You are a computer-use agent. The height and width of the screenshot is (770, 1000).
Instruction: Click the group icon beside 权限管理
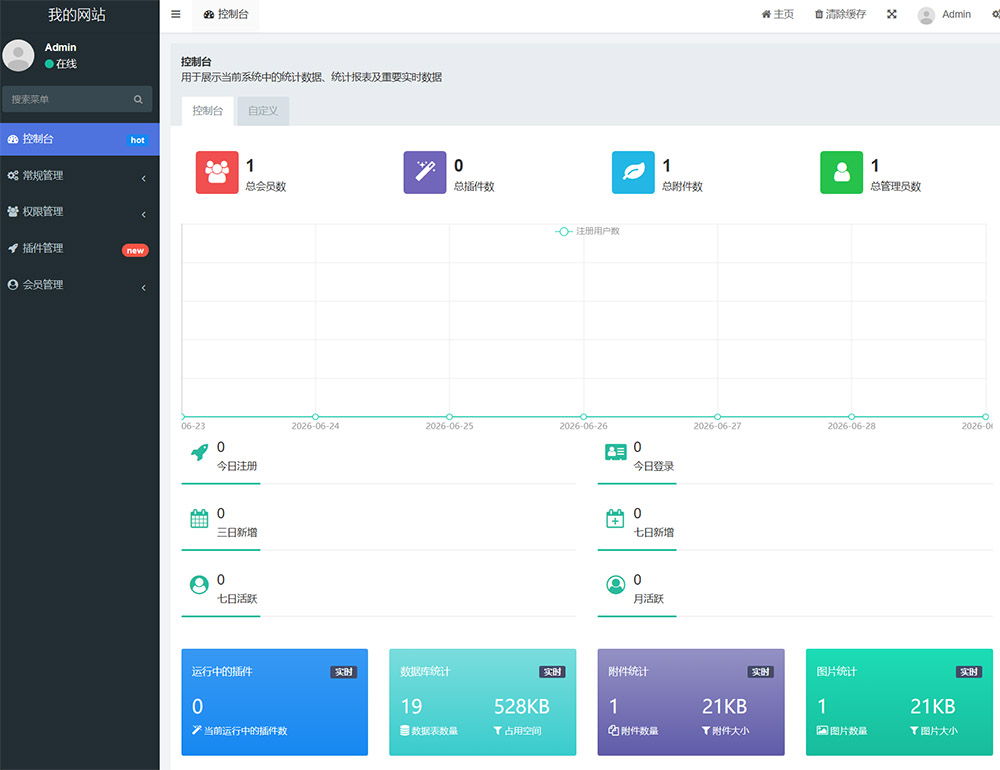point(13,212)
